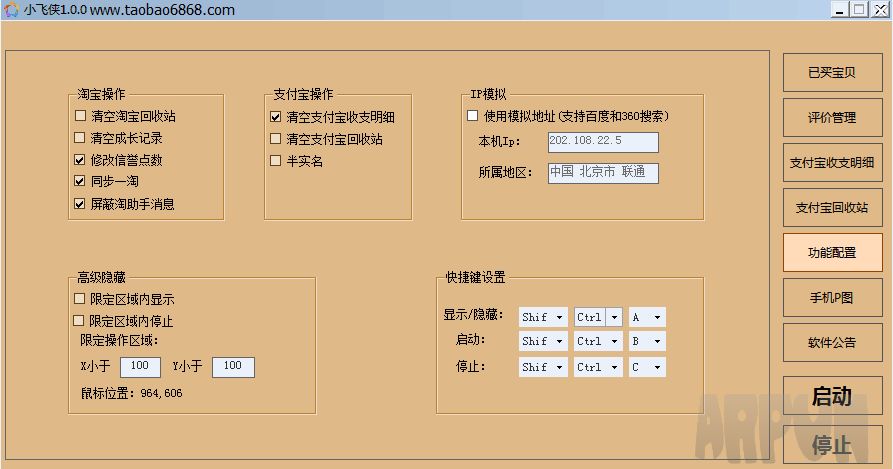893x469 pixels.
Task: Click the Y小于 value field
Action: [x=233, y=367]
